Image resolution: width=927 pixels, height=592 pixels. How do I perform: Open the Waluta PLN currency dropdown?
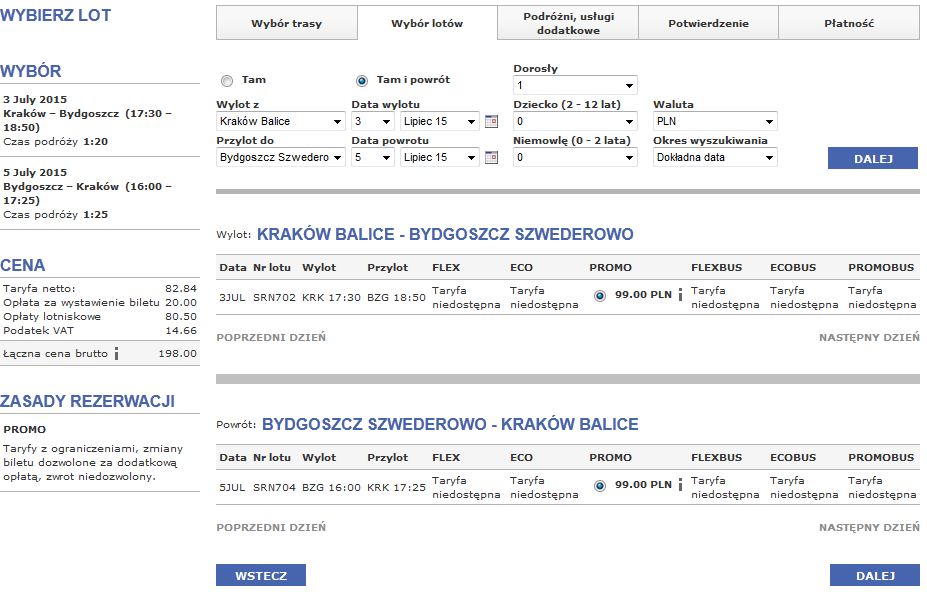click(x=715, y=121)
